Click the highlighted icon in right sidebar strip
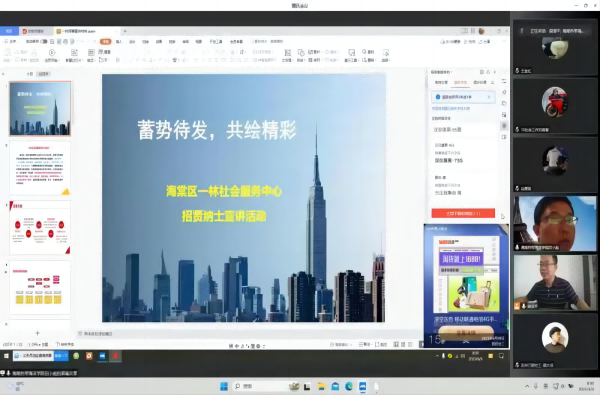The width and height of the screenshot is (600, 395). [x=504, y=126]
